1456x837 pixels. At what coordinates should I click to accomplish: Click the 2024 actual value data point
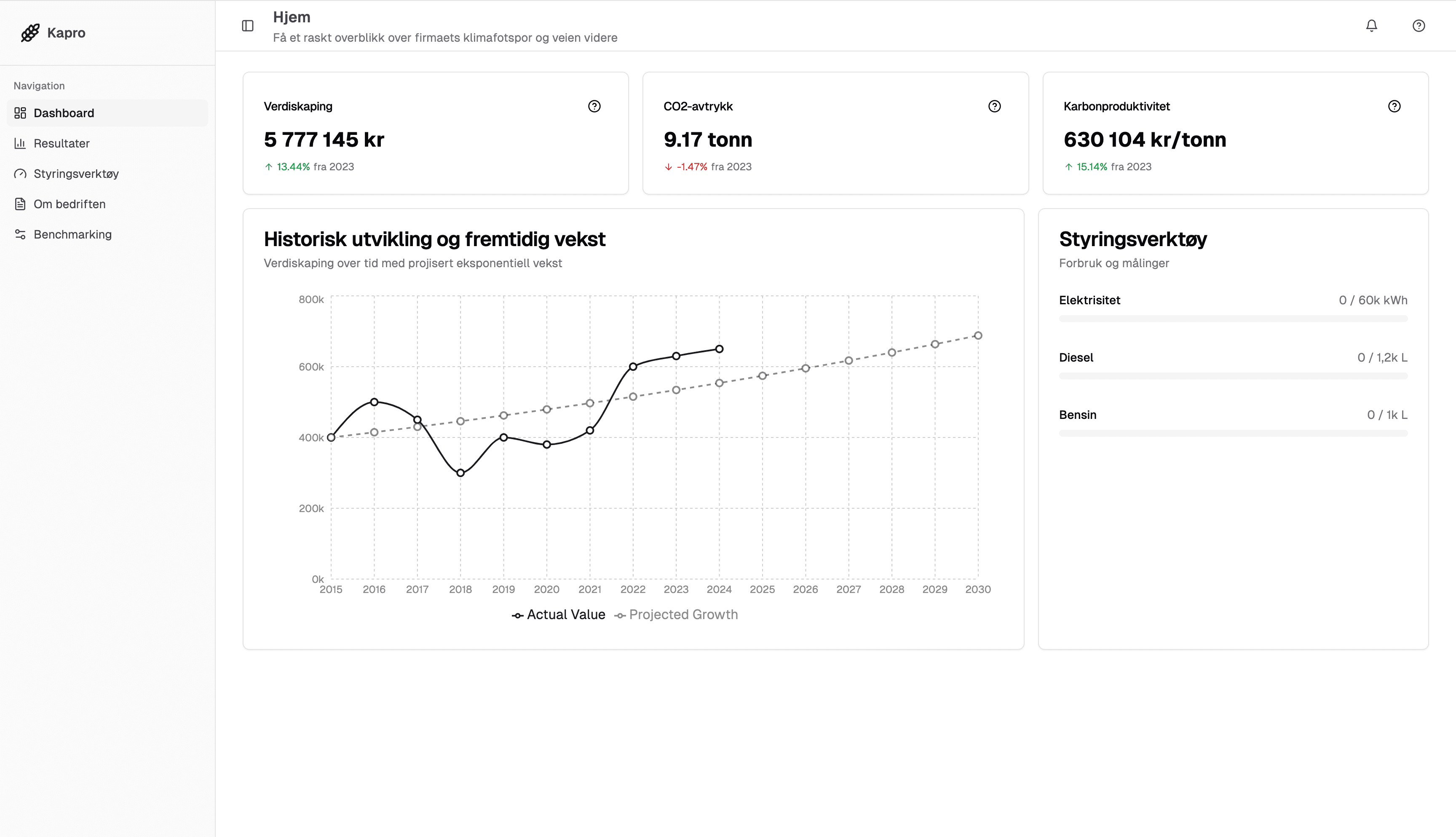point(719,349)
